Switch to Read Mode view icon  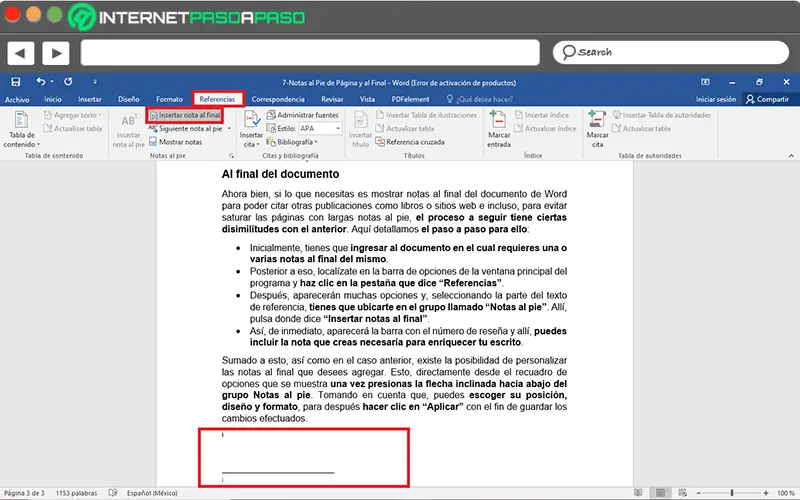coord(638,493)
